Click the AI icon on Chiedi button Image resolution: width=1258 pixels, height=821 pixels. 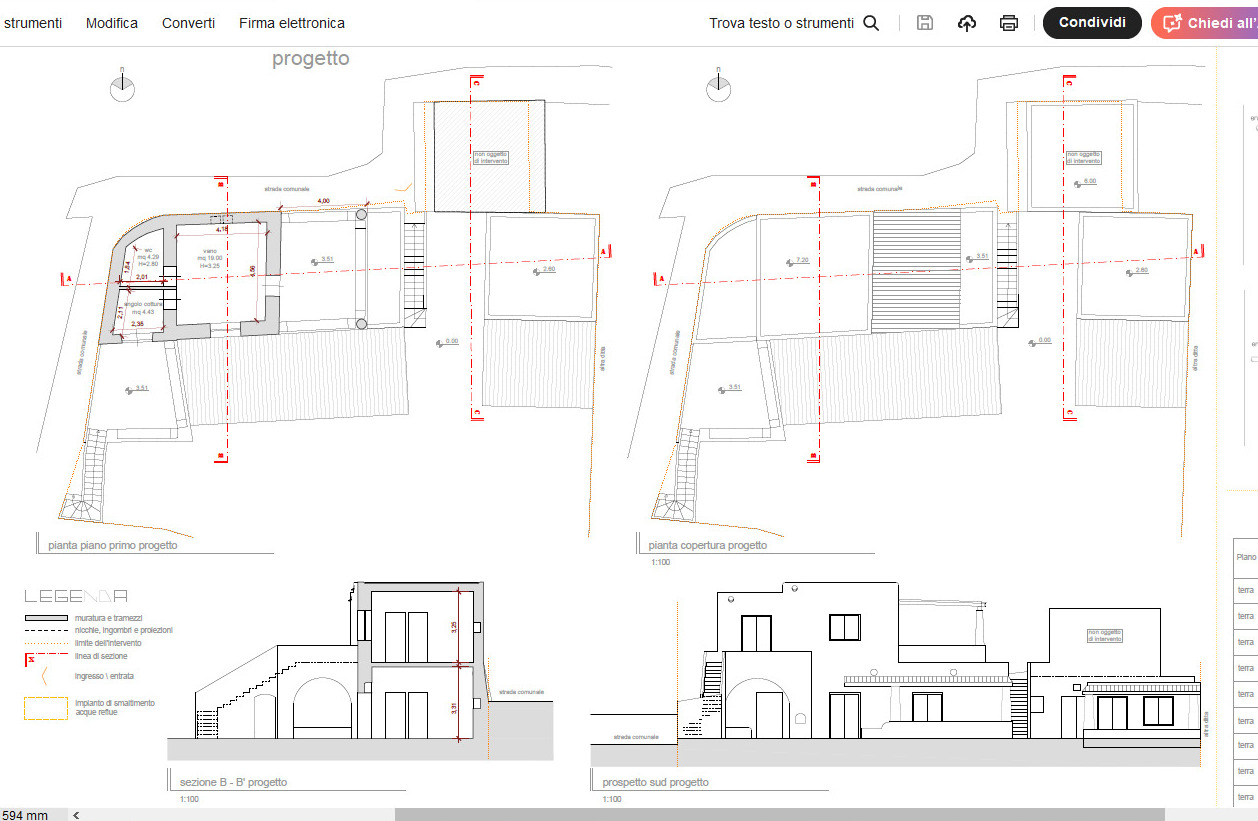[1172, 23]
